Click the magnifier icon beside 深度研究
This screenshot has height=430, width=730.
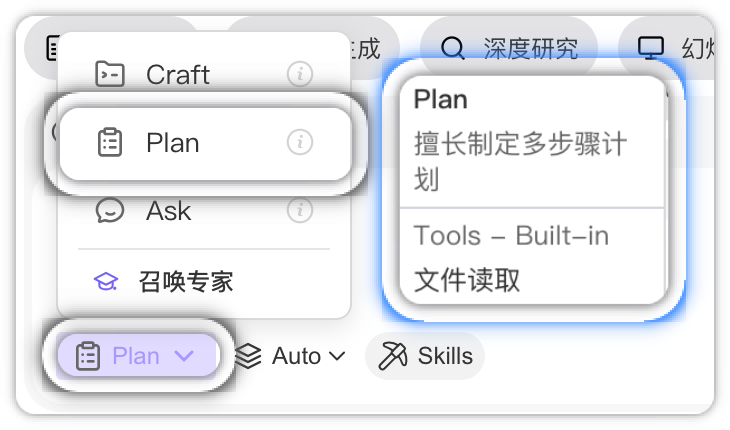coord(452,48)
